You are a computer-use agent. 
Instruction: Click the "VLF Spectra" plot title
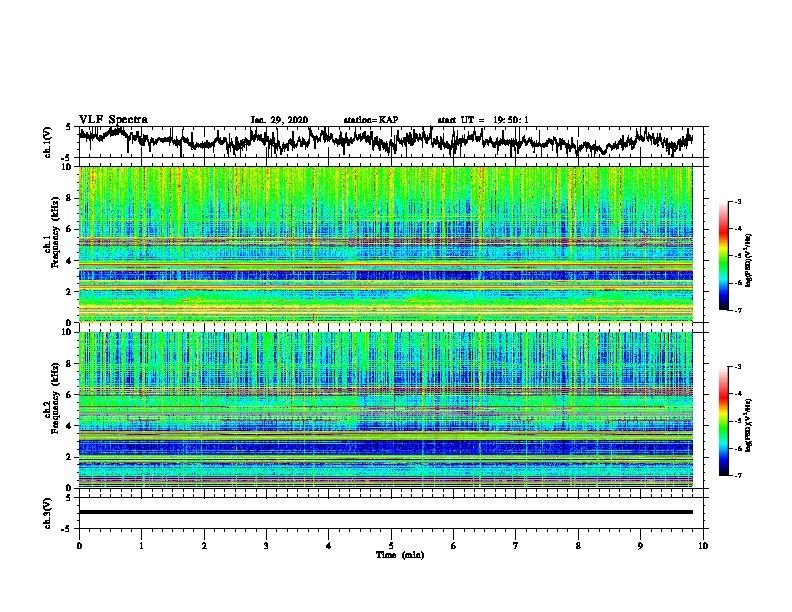point(113,120)
